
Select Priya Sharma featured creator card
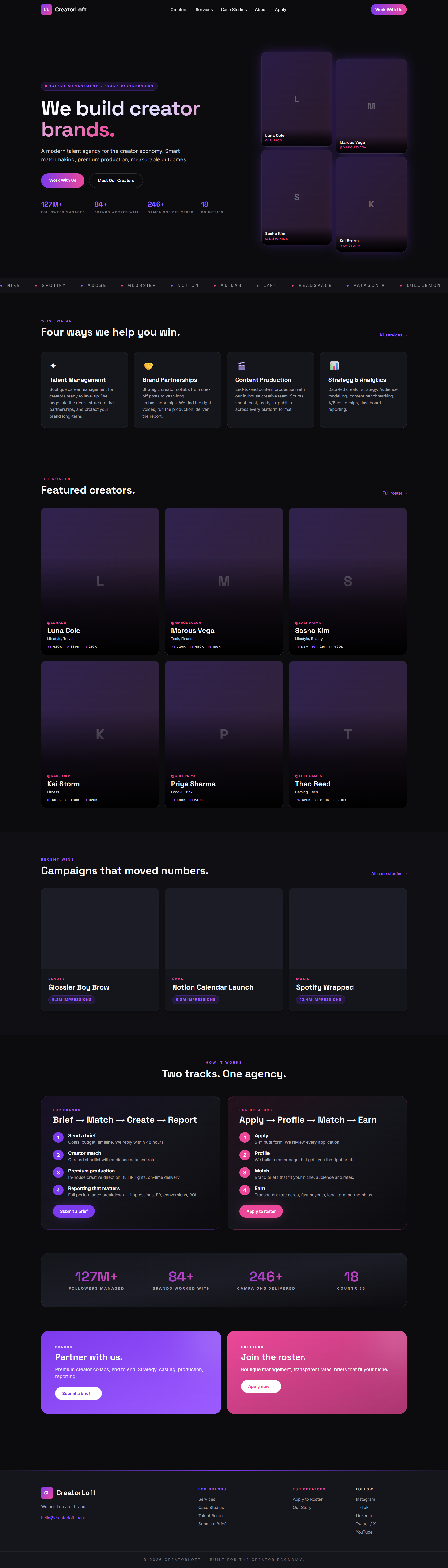pyautogui.click(x=224, y=734)
